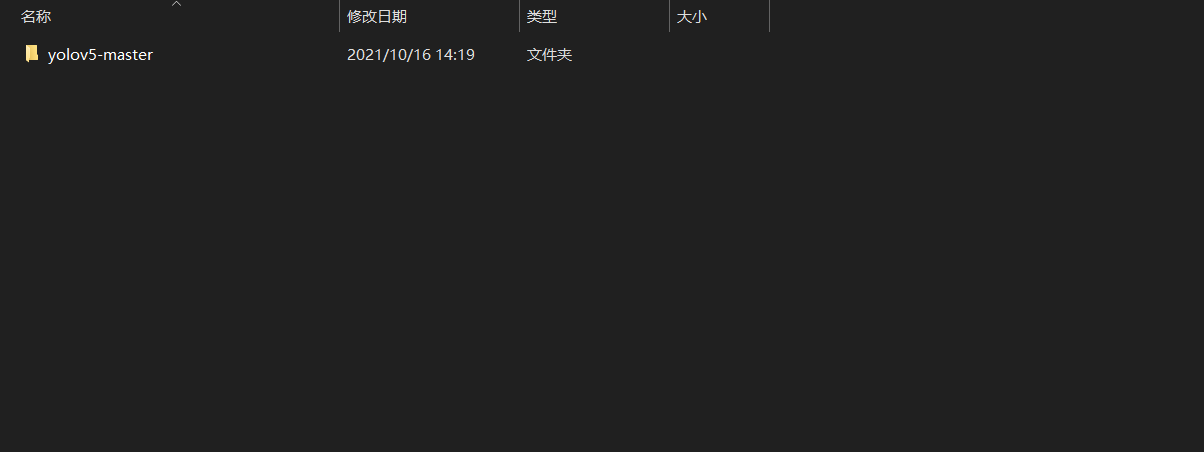The image size is (1204, 452).
Task: Click the sort direction arrow above 名称
Action: (176, 4)
